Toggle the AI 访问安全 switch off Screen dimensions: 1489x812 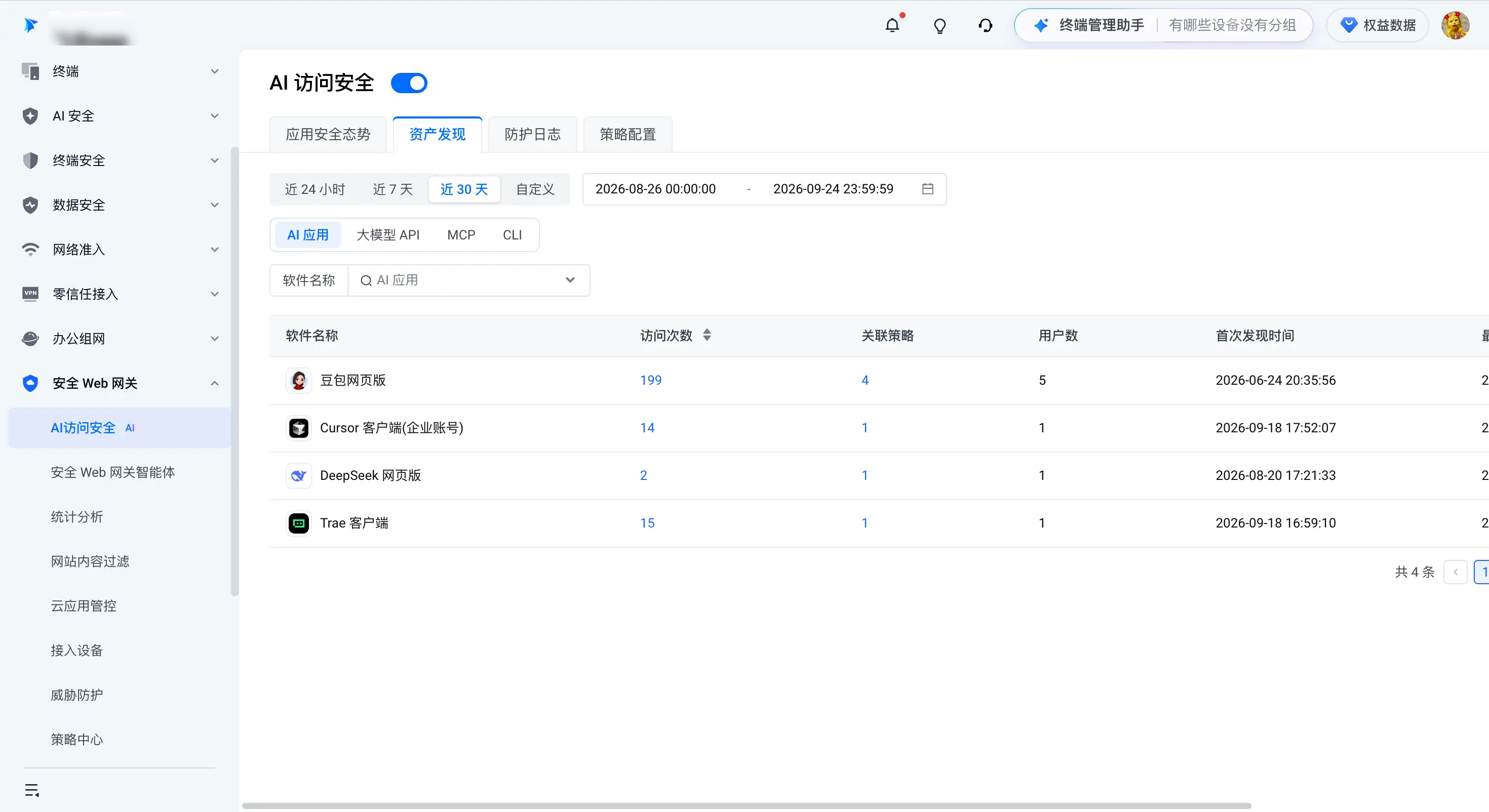coord(409,83)
